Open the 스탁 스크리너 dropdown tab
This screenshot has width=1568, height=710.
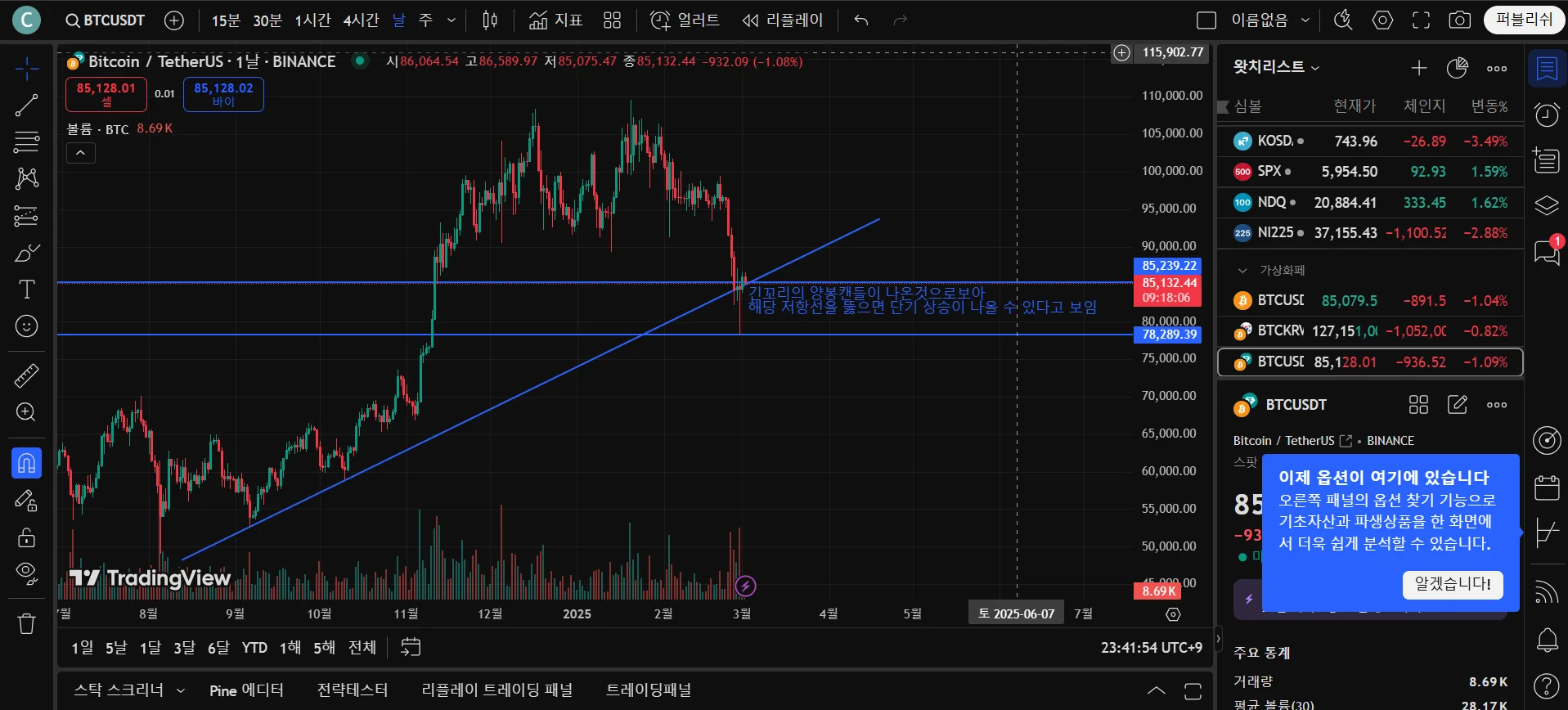point(129,690)
